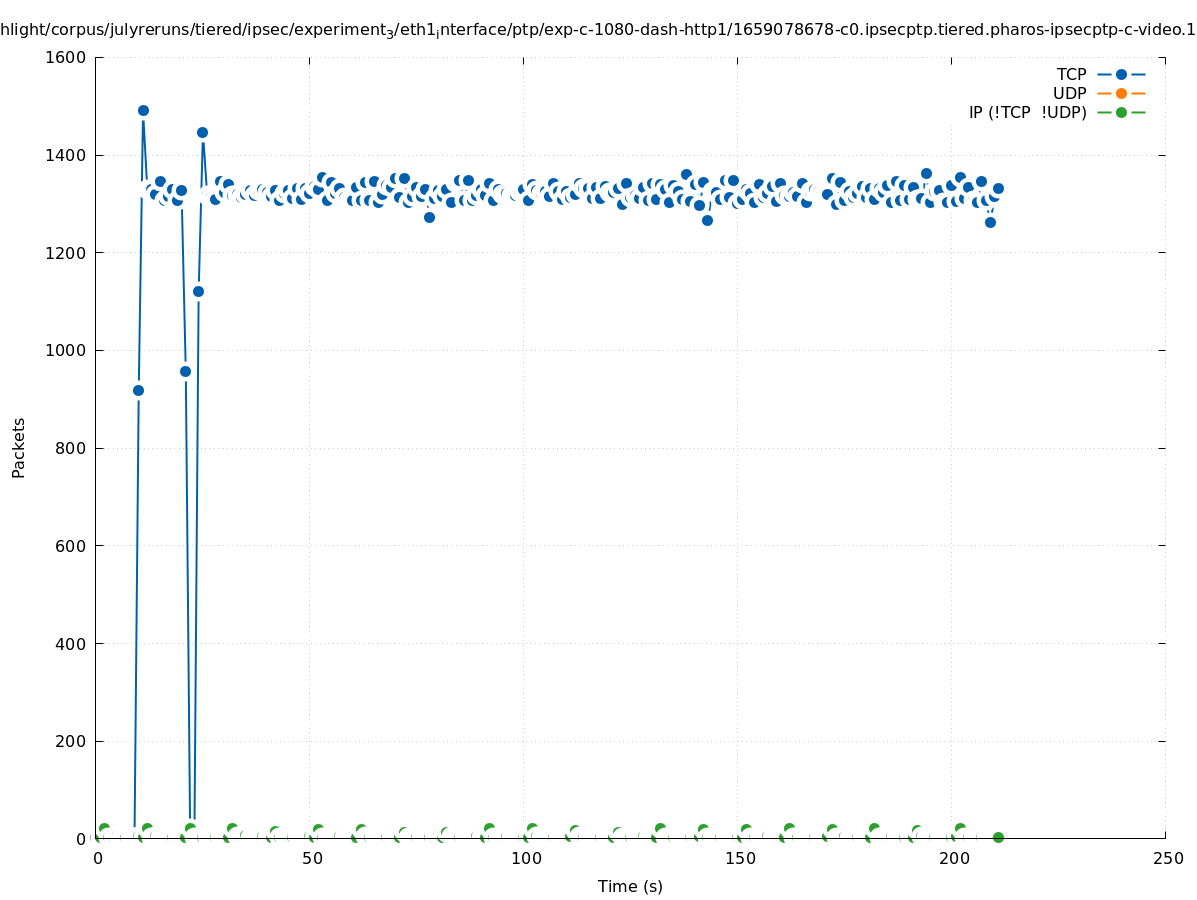Toggle the IP (!TCP !UDP) legend label
This screenshot has height=900, width=1197.
pos(1027,112)
